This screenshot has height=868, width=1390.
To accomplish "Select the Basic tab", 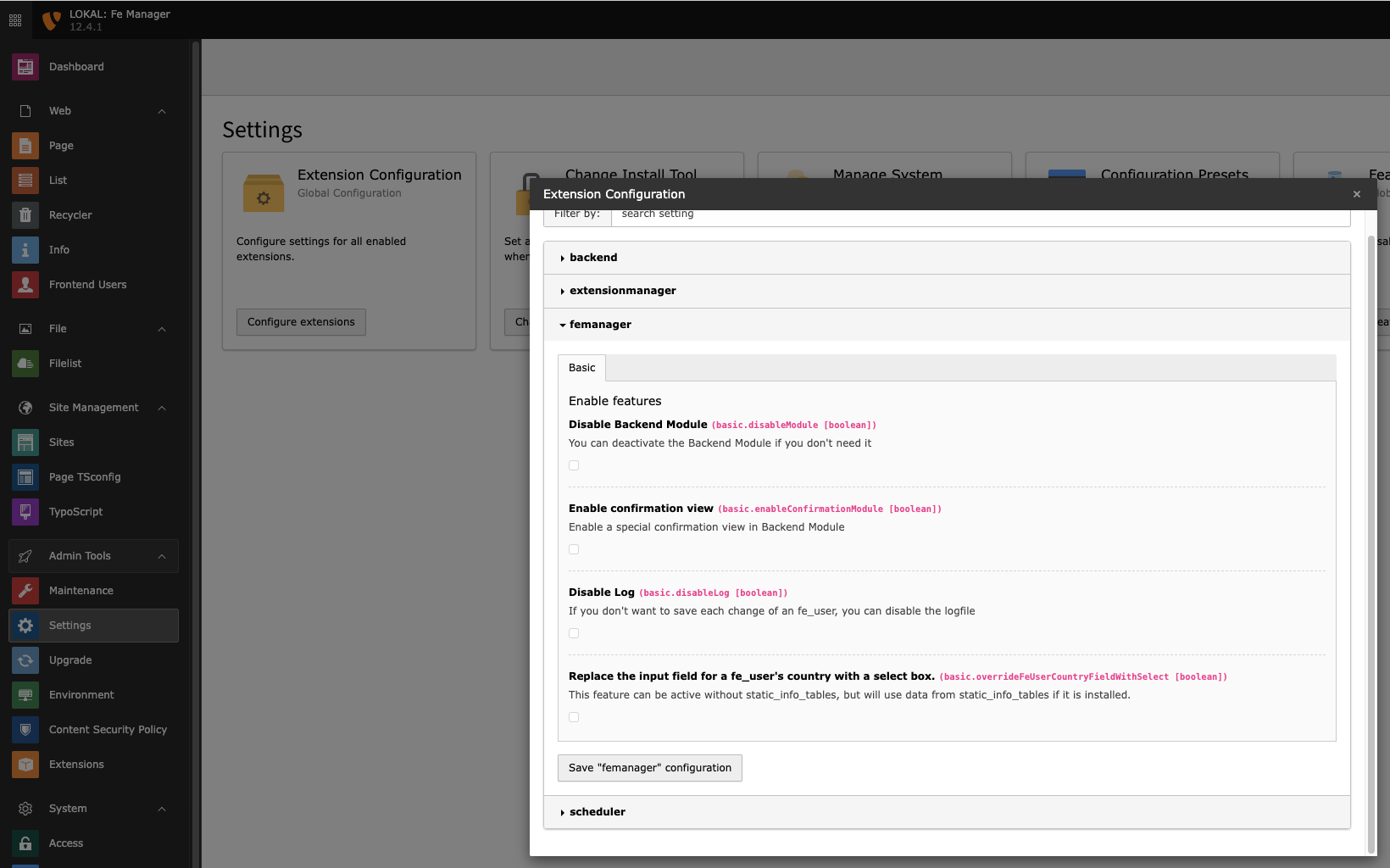I will point(581,368).
